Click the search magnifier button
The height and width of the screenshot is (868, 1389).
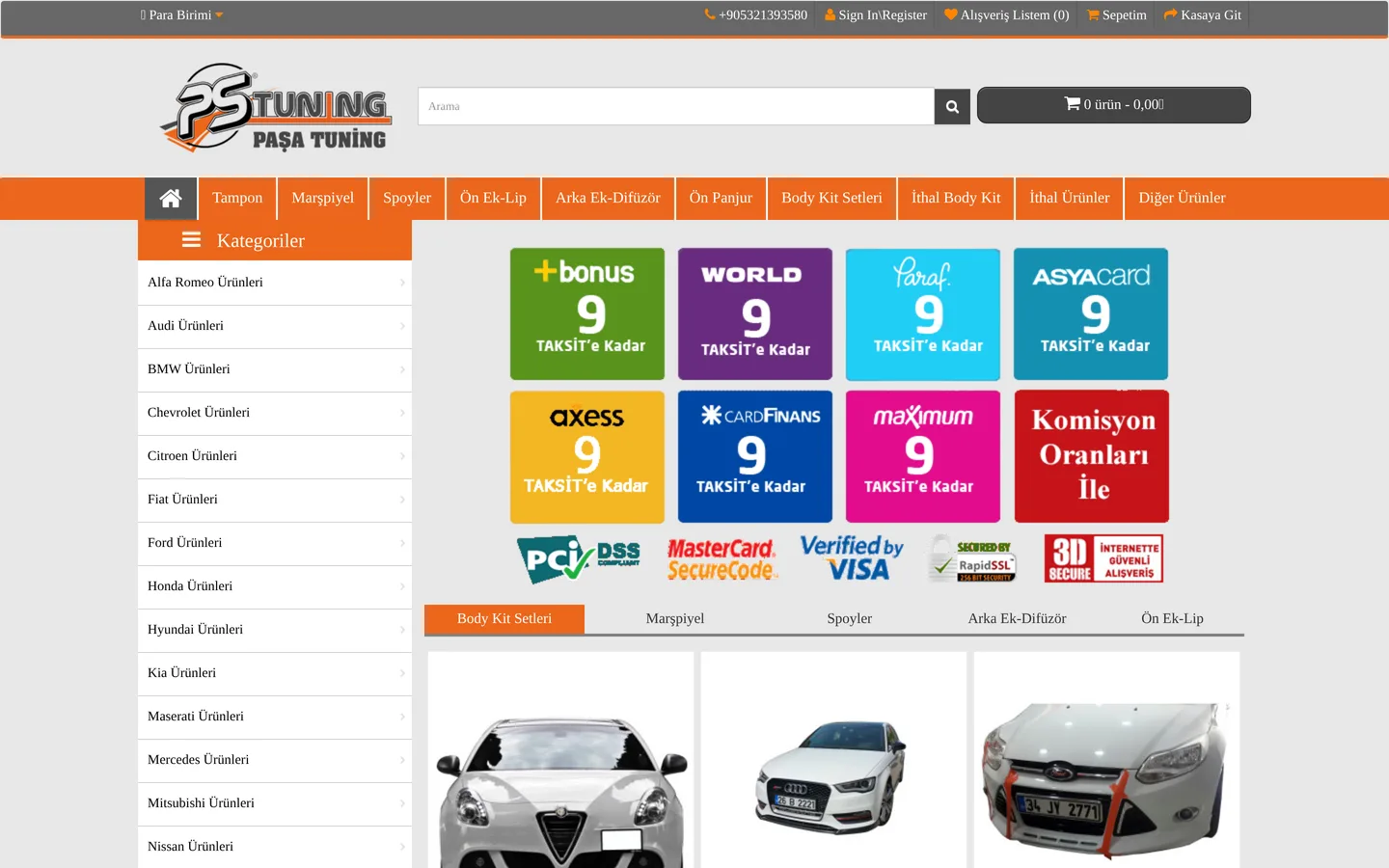click(x=952, y=106)
